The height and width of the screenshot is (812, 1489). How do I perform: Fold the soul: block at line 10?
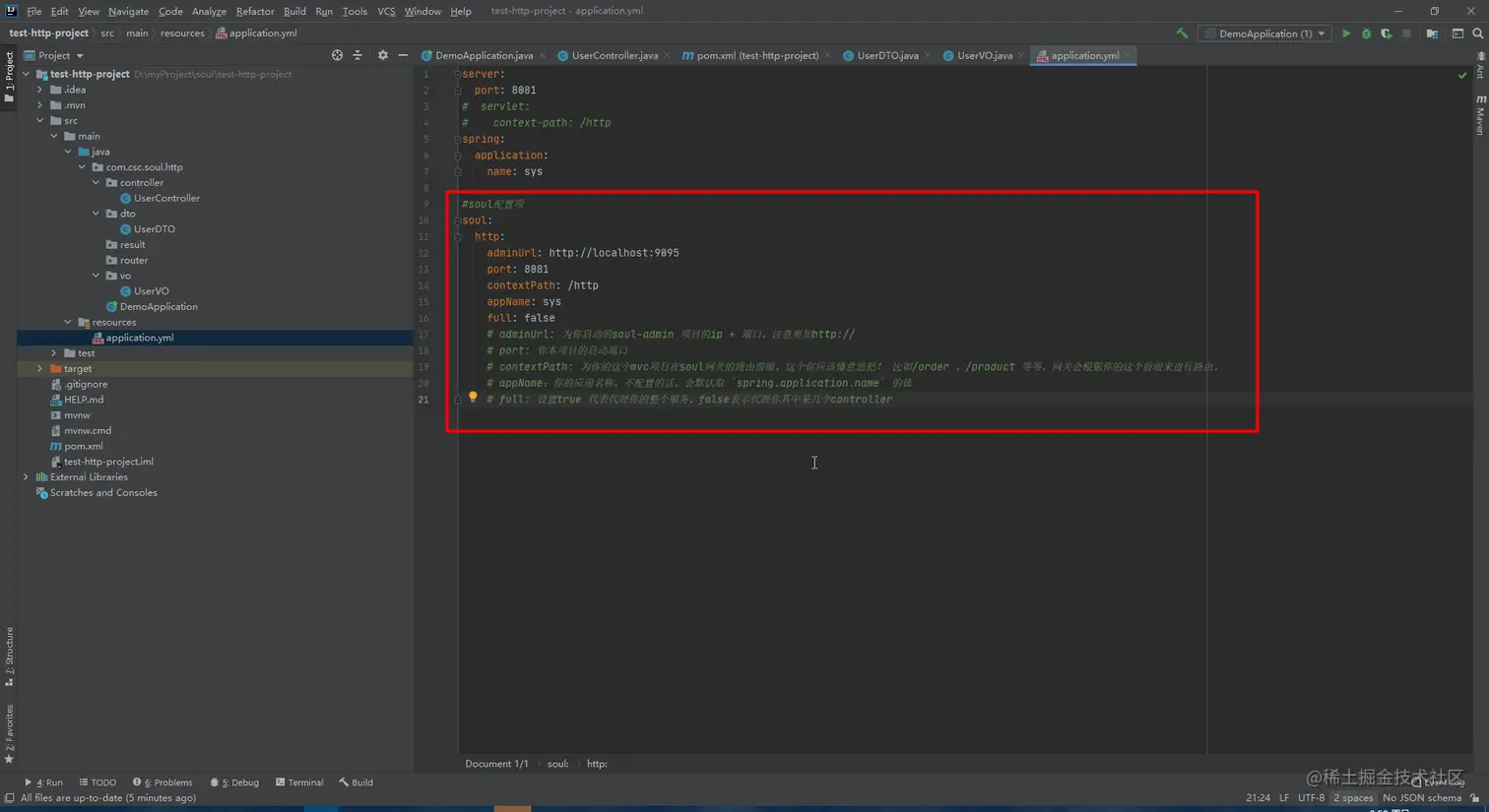(x=458, y=220)
